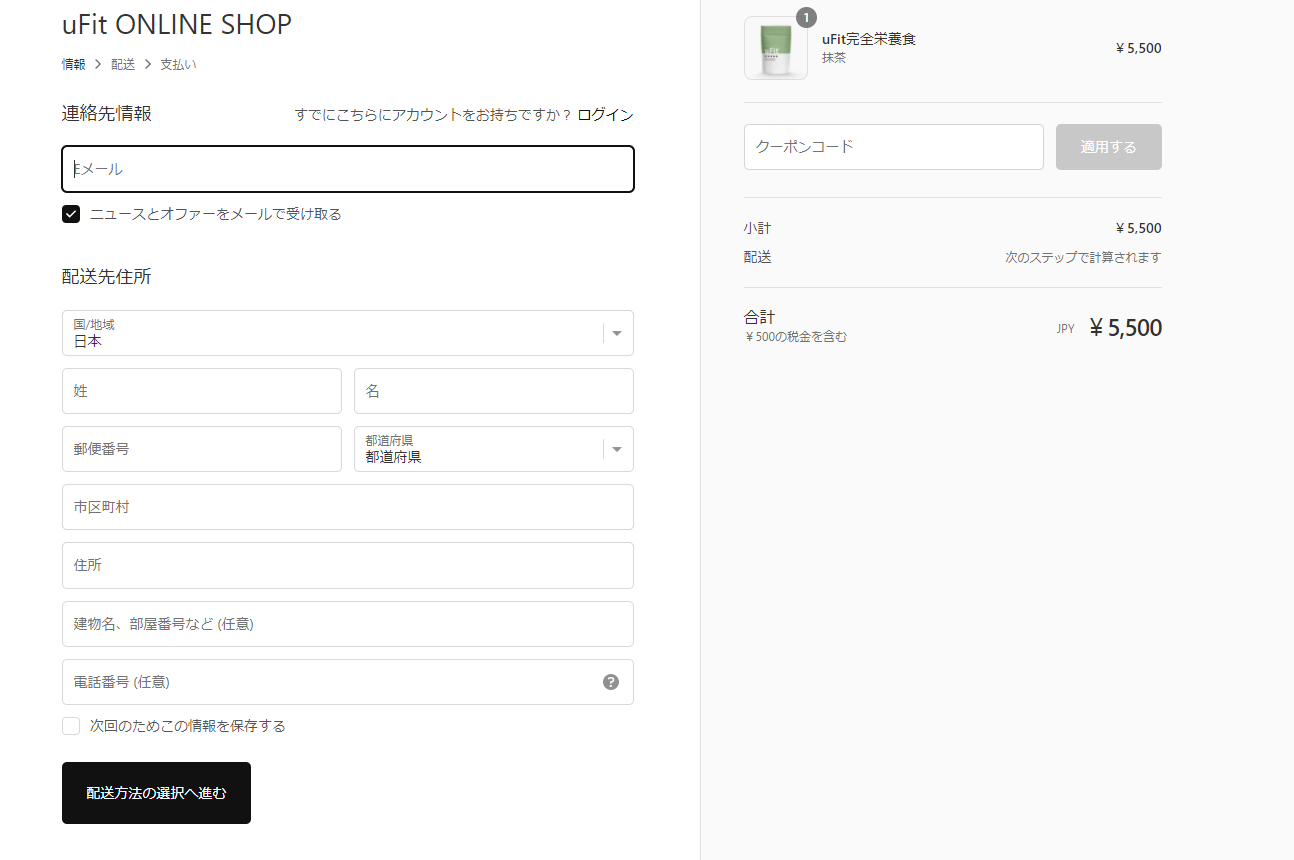Screen dimensions: 1294x860
Task: Click 配送方法の選択へ進む button
Action: [156, 793]
